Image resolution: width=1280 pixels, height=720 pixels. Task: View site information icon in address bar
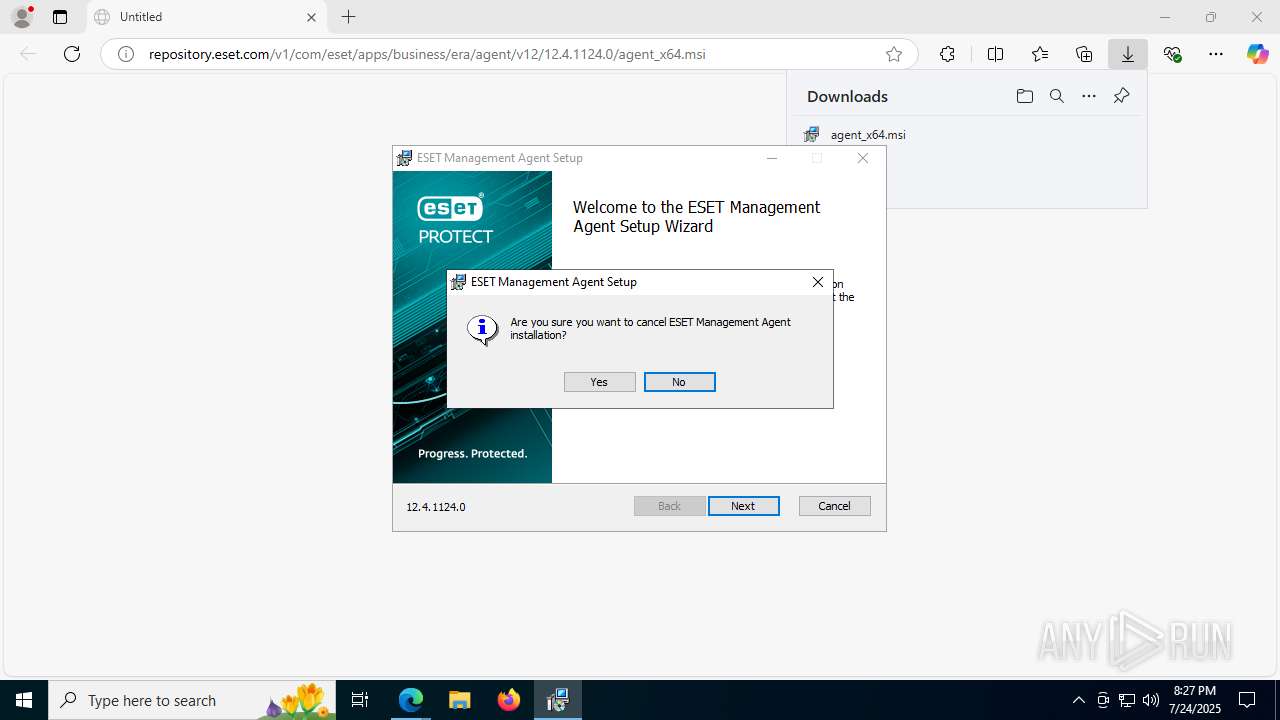coord(126,54)
